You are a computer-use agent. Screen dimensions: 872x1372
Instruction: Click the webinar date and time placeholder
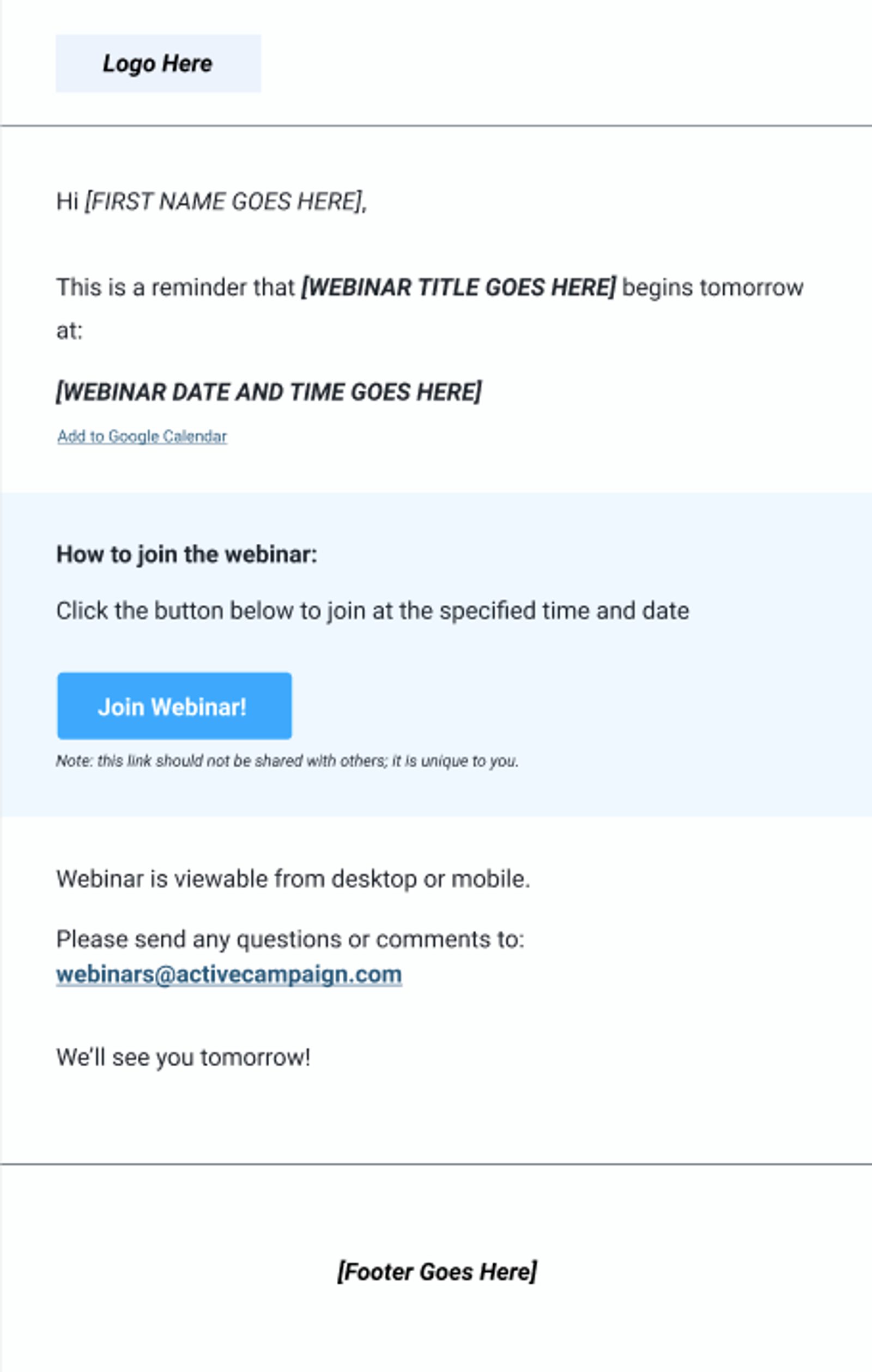(269, 392)
